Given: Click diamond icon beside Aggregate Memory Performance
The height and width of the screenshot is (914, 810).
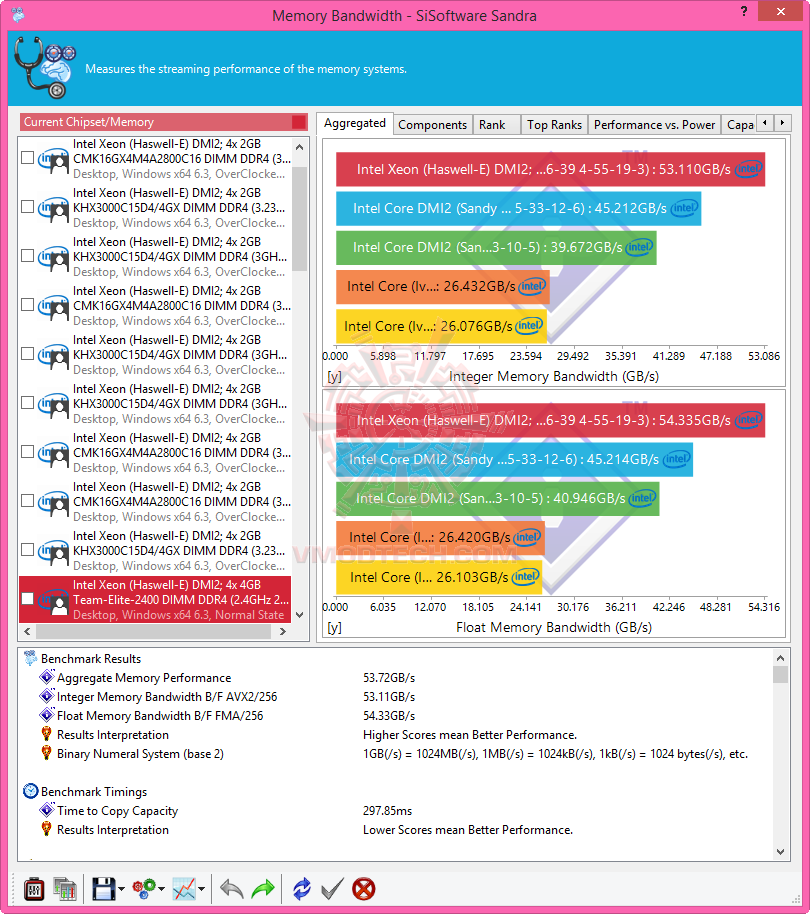Looking at the screenshot, I should click(x=47, y=677).
